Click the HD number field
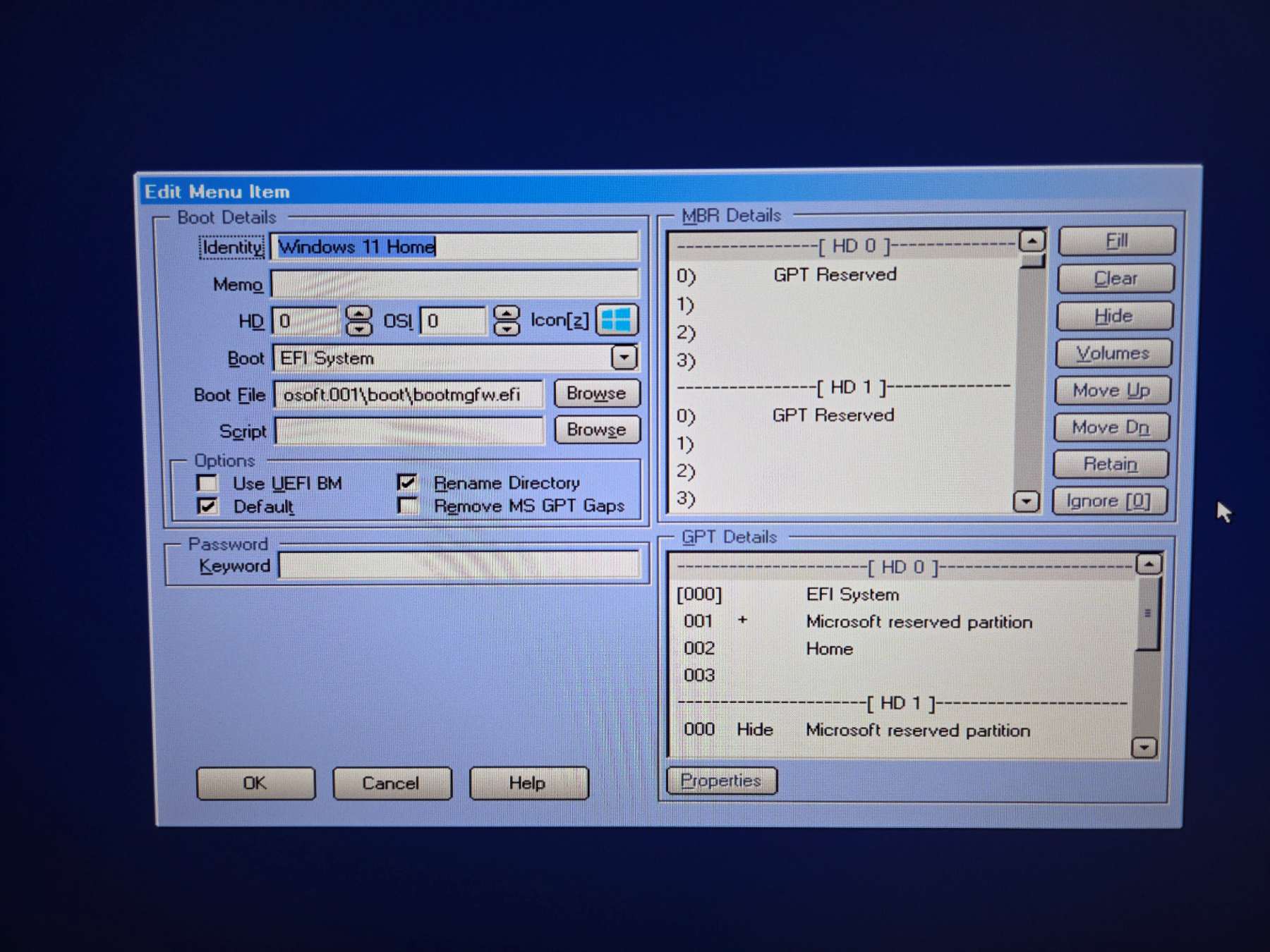This screenshot has height=952, width=1270. coord(306,322)
